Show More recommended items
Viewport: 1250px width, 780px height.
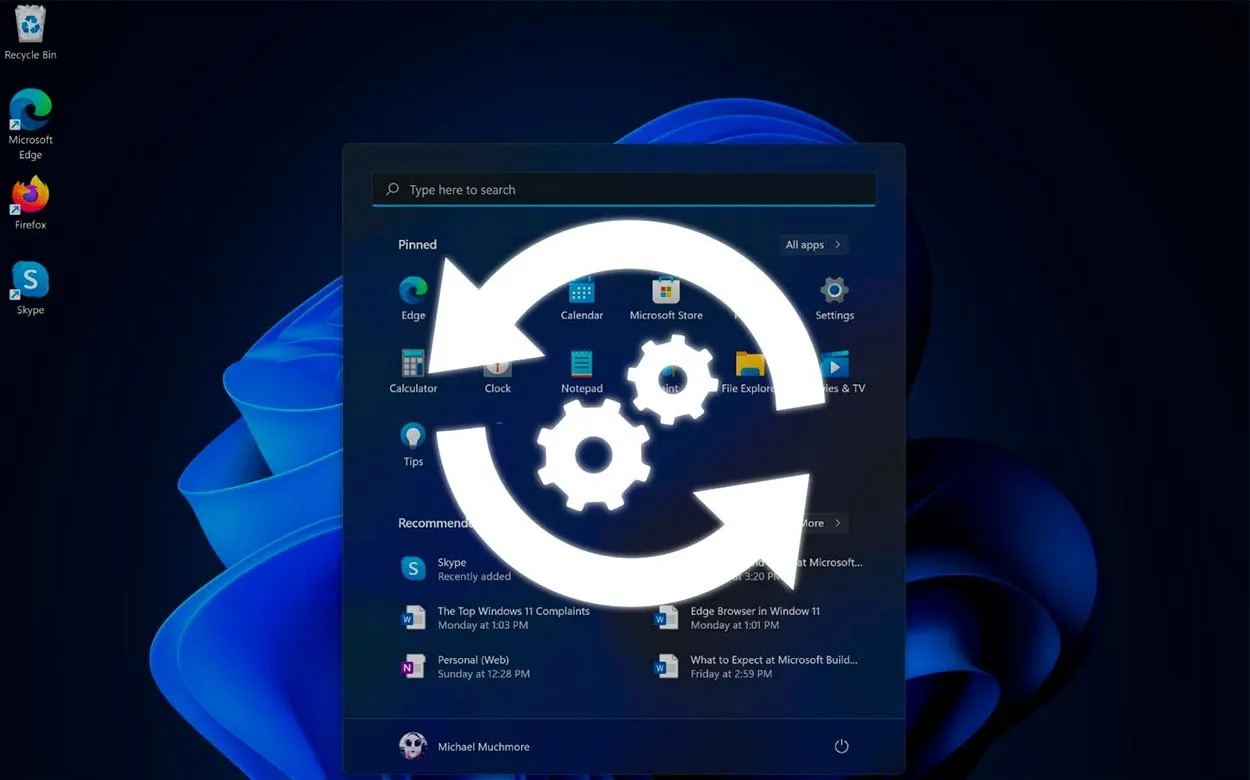pyautogui.click(x=822, y=523)
